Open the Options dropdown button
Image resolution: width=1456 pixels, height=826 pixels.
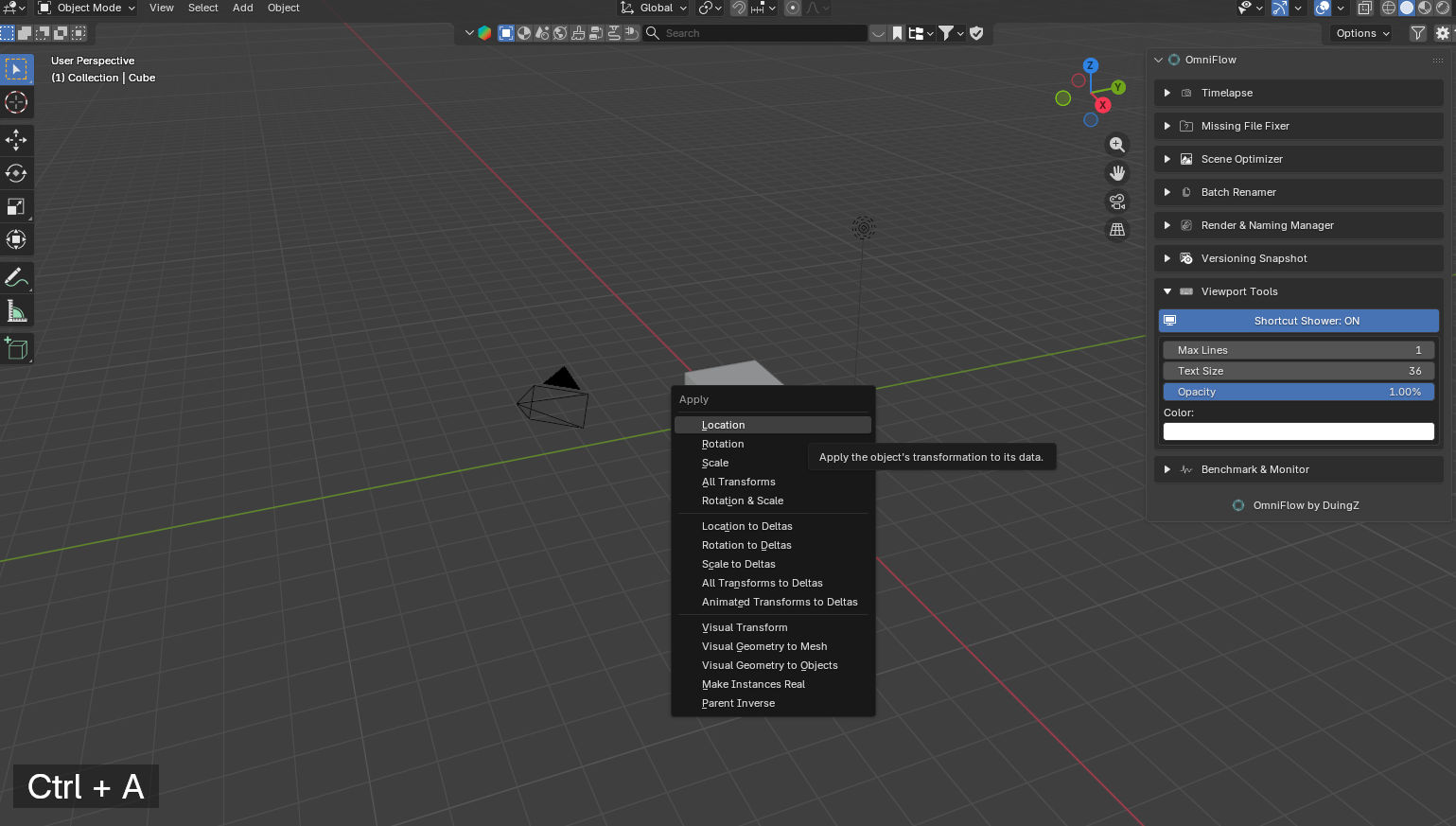[1362, 33]
